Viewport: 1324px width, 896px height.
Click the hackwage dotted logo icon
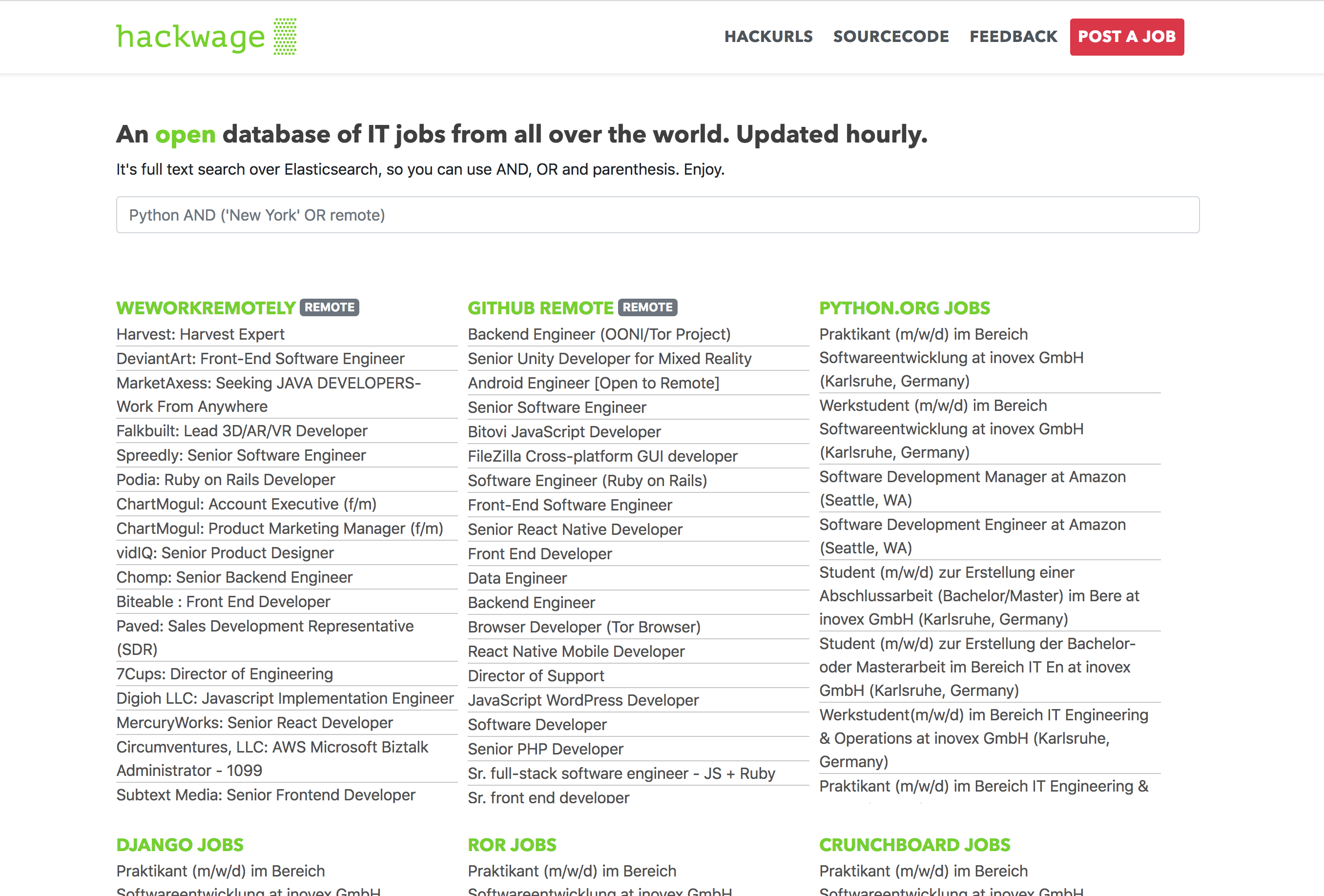(x=285, y=37)
